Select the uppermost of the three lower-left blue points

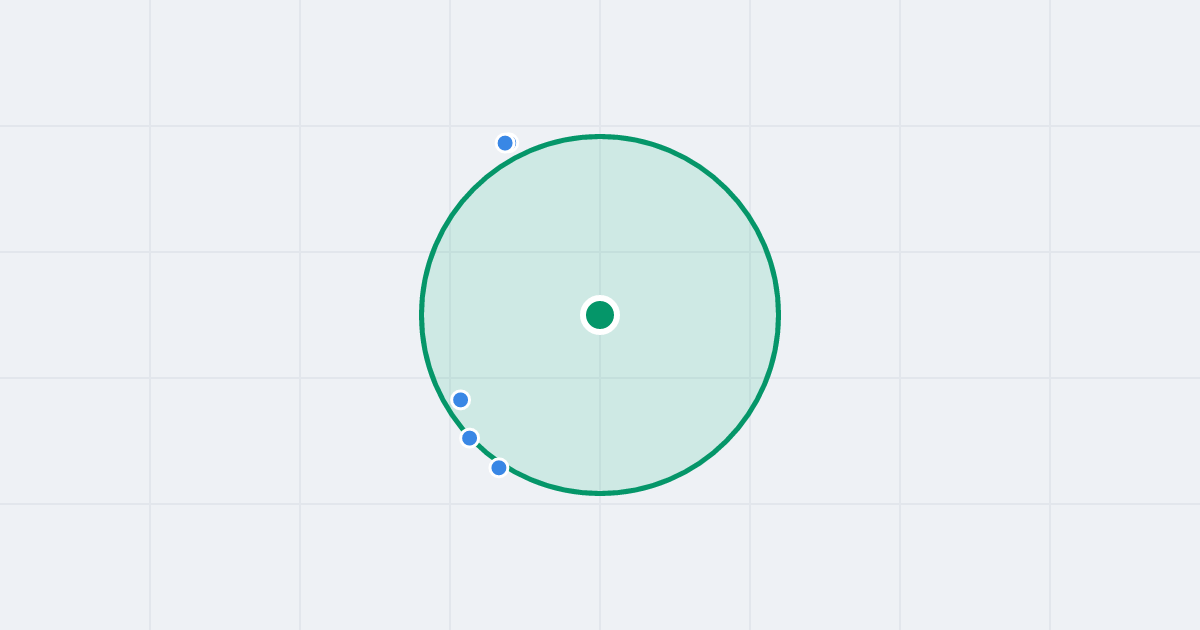coord(460,400)
